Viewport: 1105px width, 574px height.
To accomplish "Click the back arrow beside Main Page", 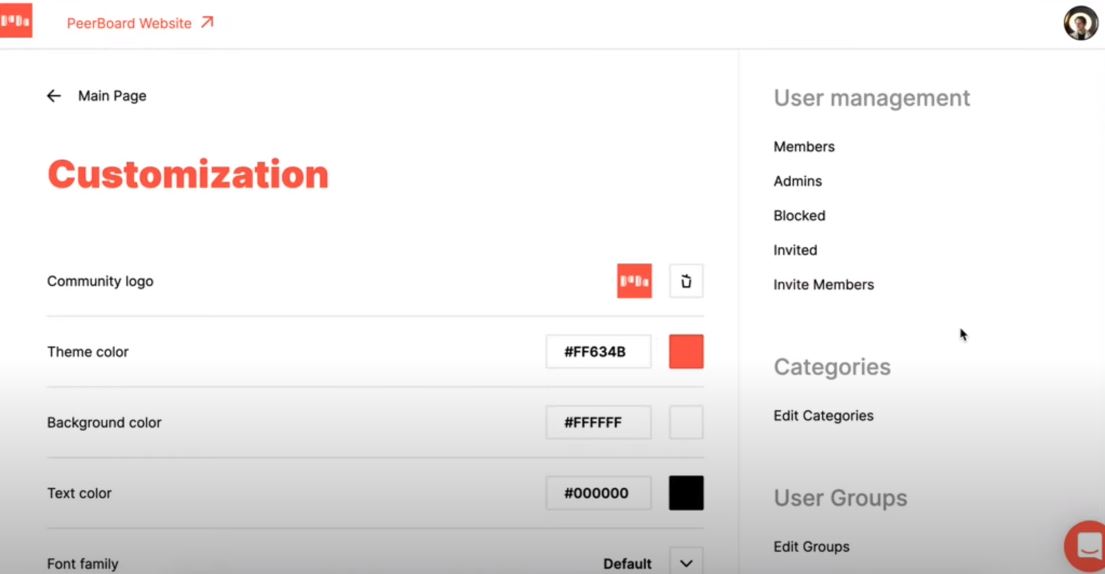I will point(54,96).
